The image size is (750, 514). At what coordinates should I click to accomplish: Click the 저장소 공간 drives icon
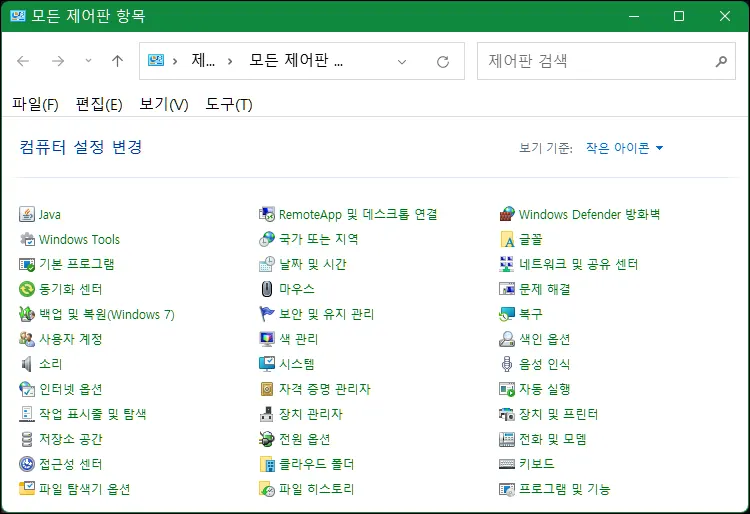click(x=27, y=439)
